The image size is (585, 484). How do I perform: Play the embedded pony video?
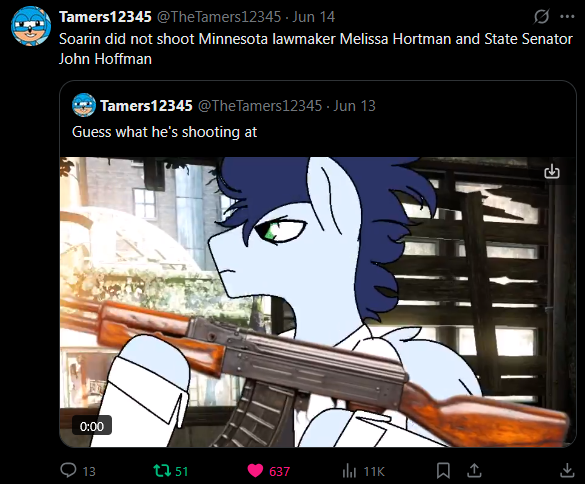coord(318,302)
